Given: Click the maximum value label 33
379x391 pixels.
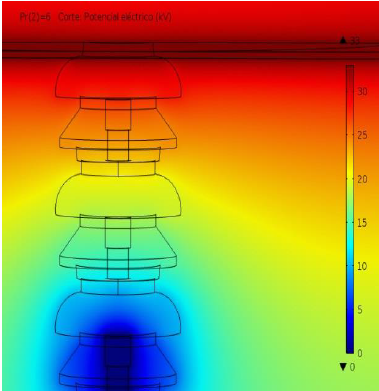Looking at the screenshot, I should 354,41.
